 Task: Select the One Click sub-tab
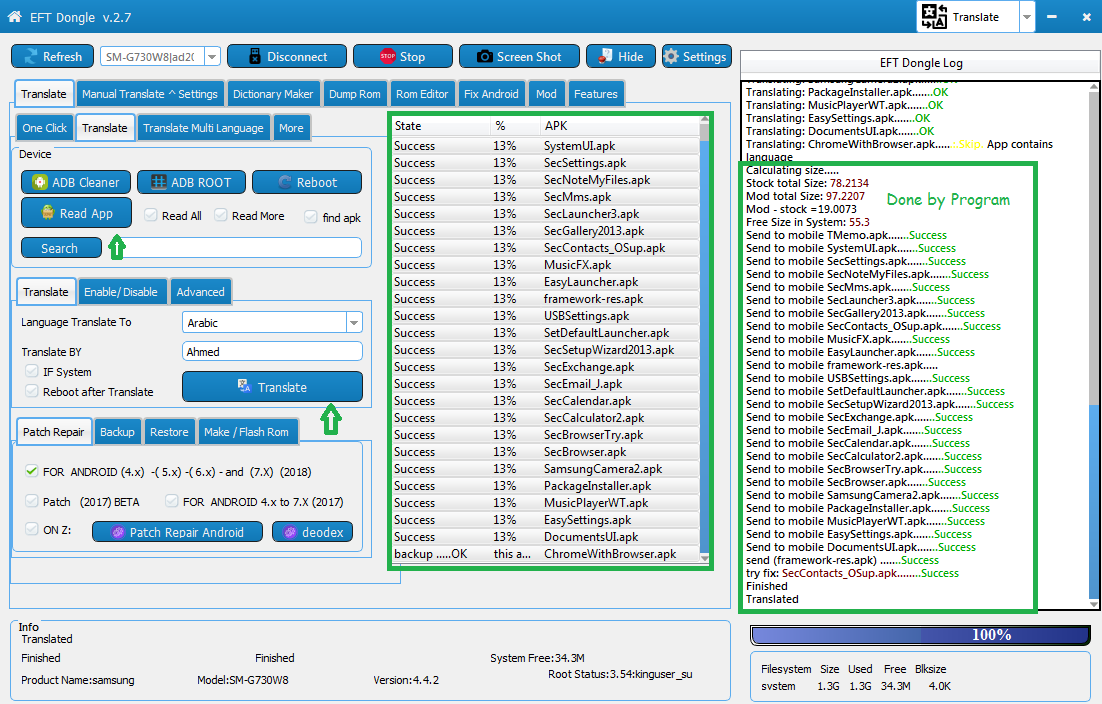click(44, 128)
